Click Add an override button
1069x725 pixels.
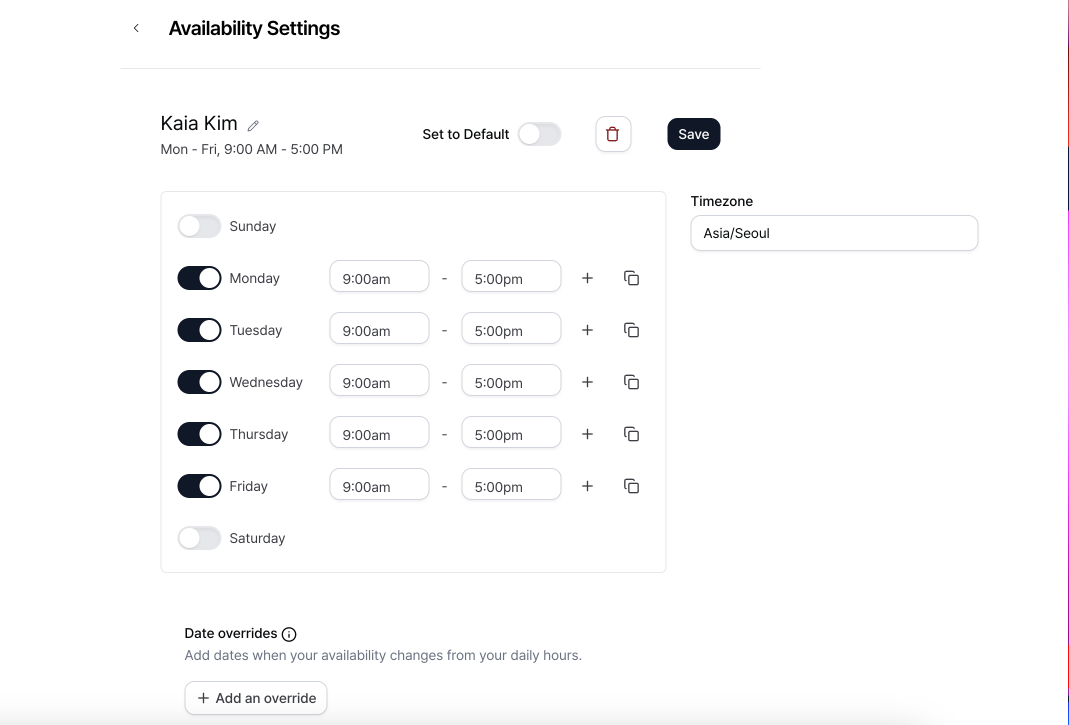click(x=256, y=698)
